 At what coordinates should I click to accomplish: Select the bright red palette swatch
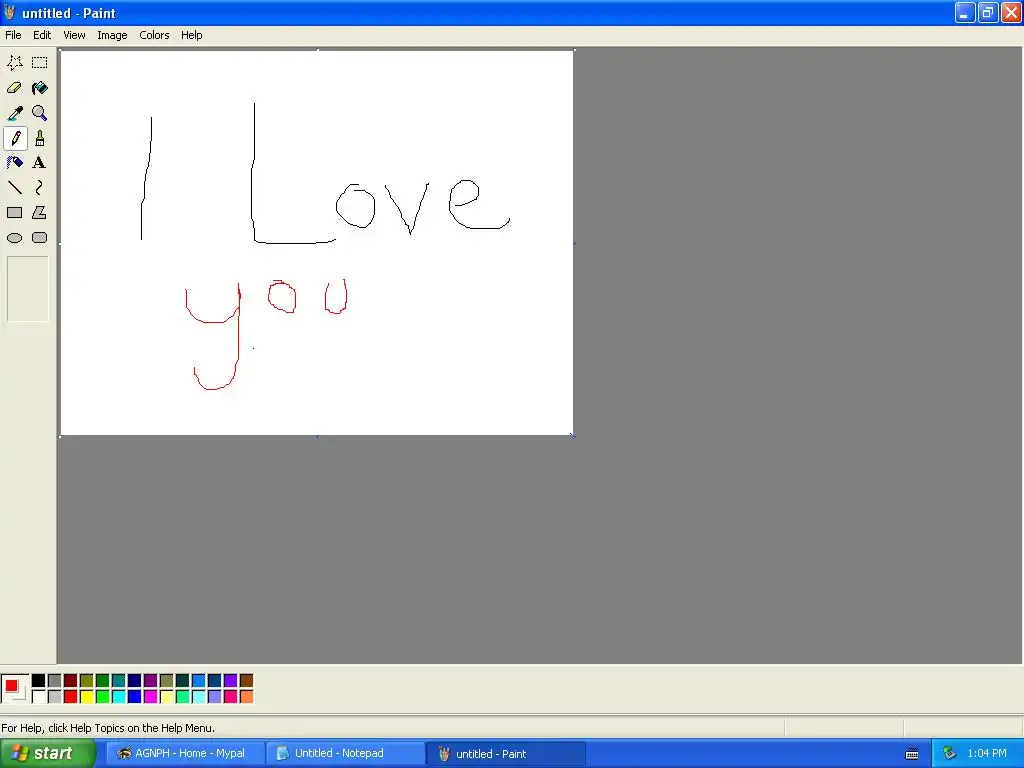click(71, 697)
